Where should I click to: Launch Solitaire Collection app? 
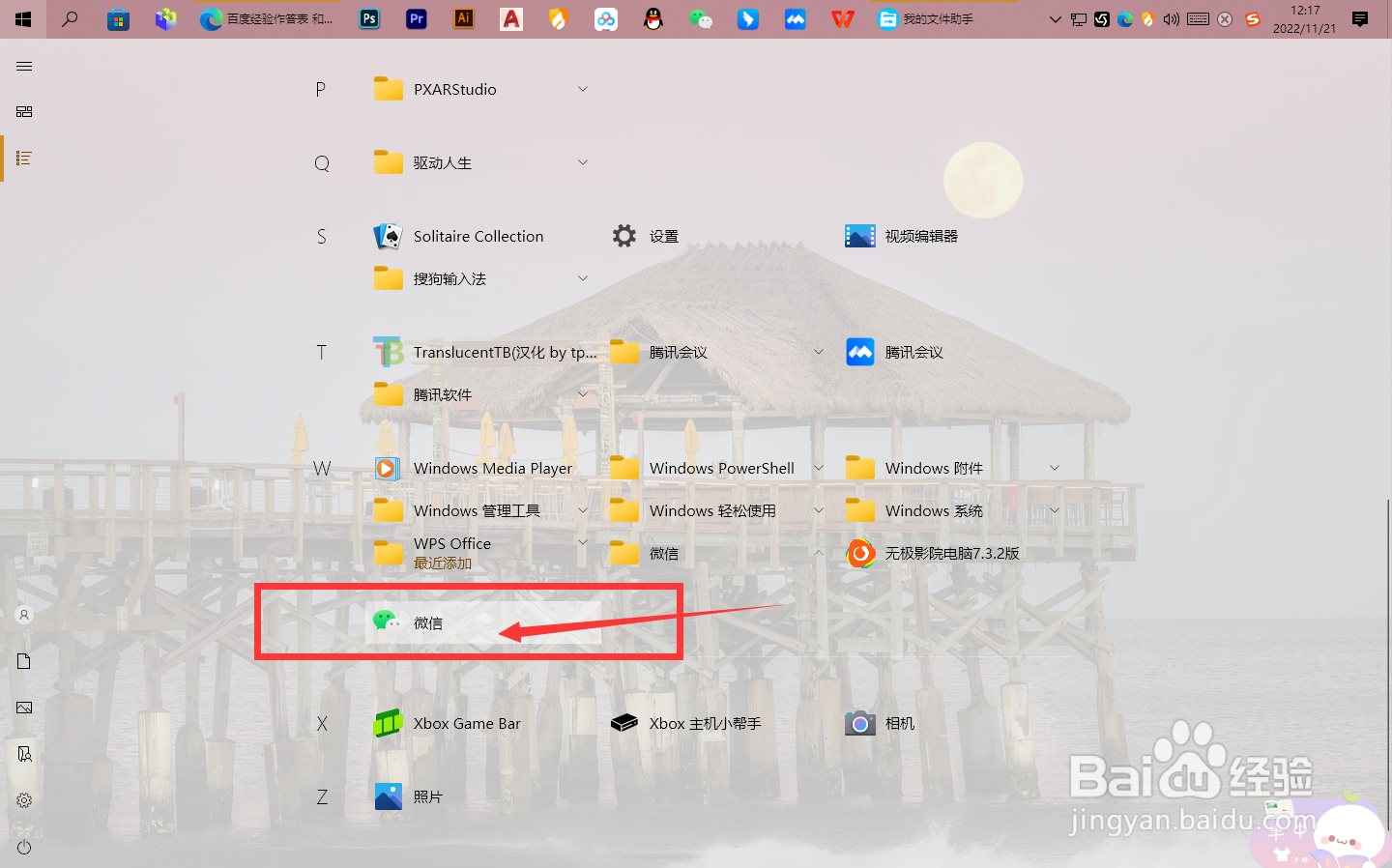[x=483, y=236]
